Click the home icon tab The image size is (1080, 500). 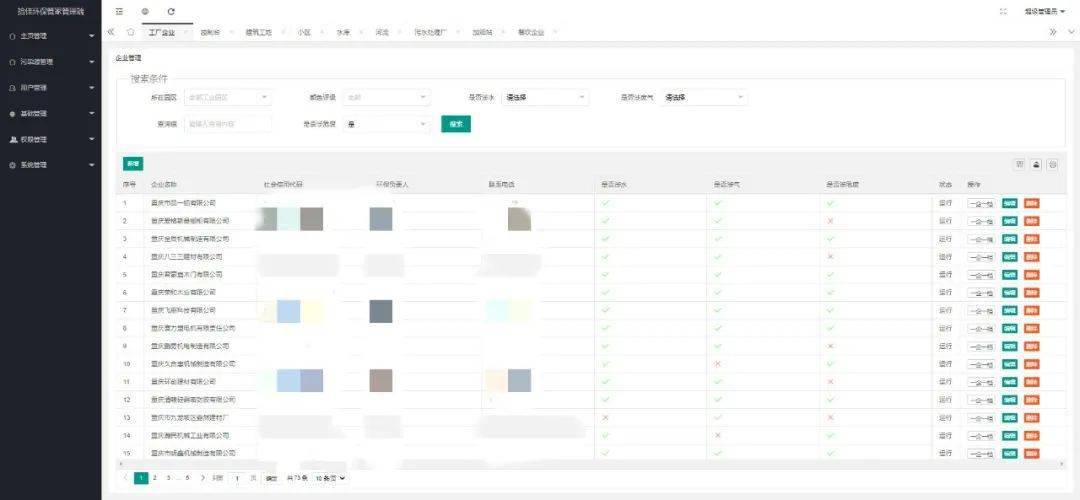coord(131,32)
